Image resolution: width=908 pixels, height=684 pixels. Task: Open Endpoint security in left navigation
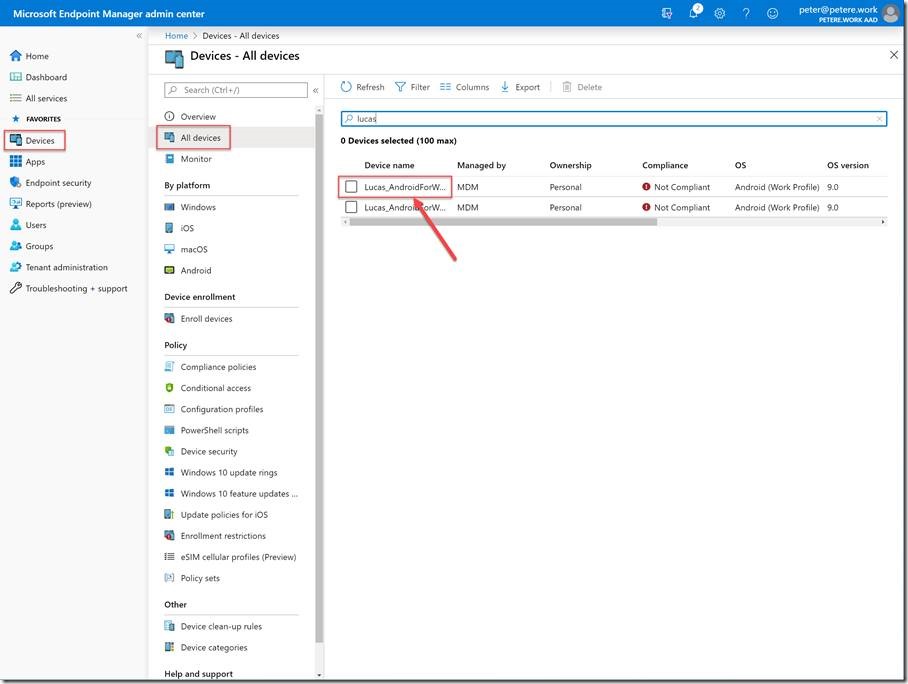58,183
